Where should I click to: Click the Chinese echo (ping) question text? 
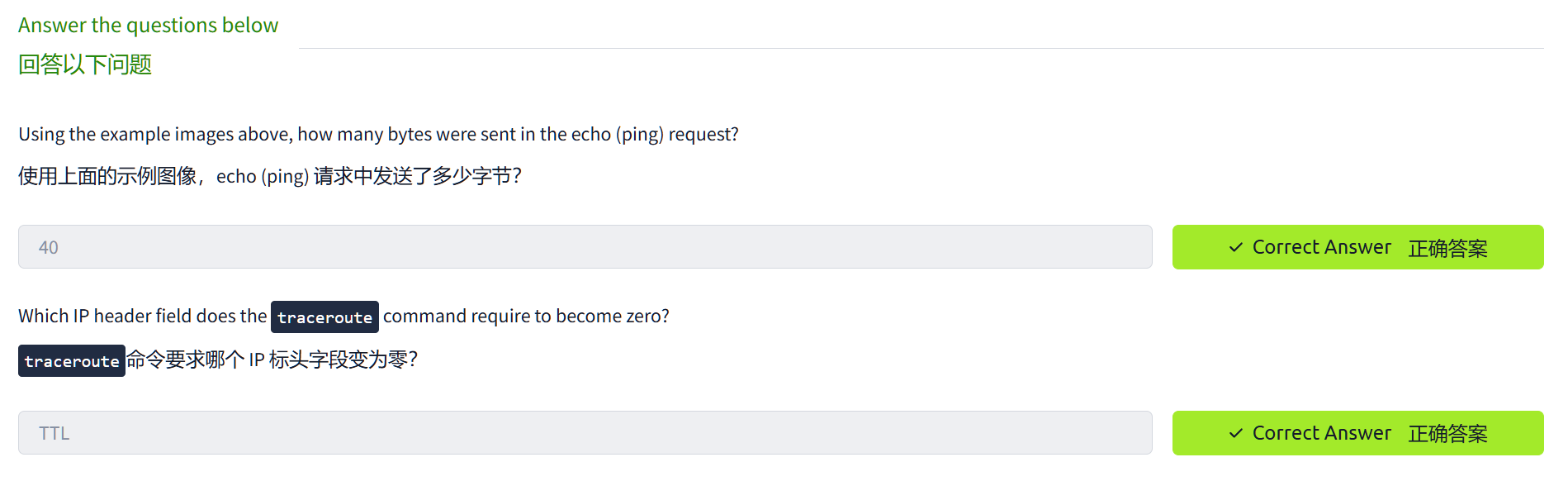pos(270,176)
